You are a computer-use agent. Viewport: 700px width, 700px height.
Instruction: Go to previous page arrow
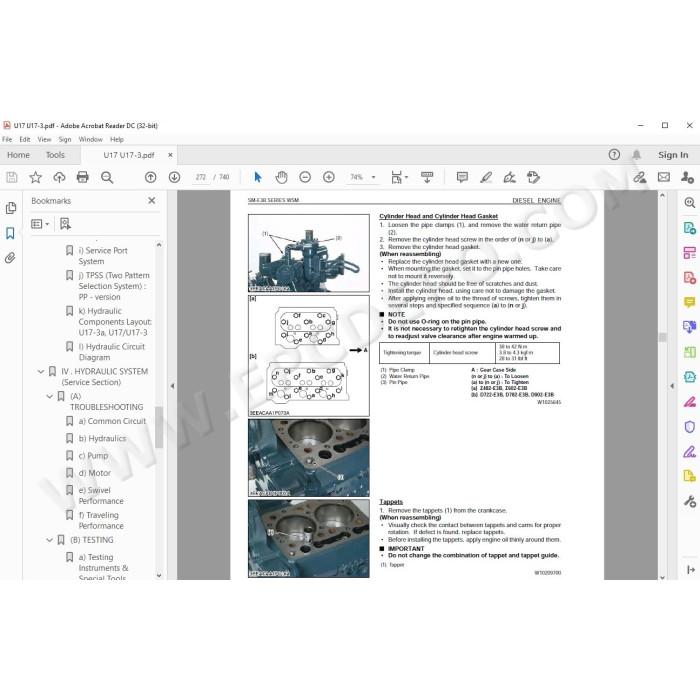(151, 177)
